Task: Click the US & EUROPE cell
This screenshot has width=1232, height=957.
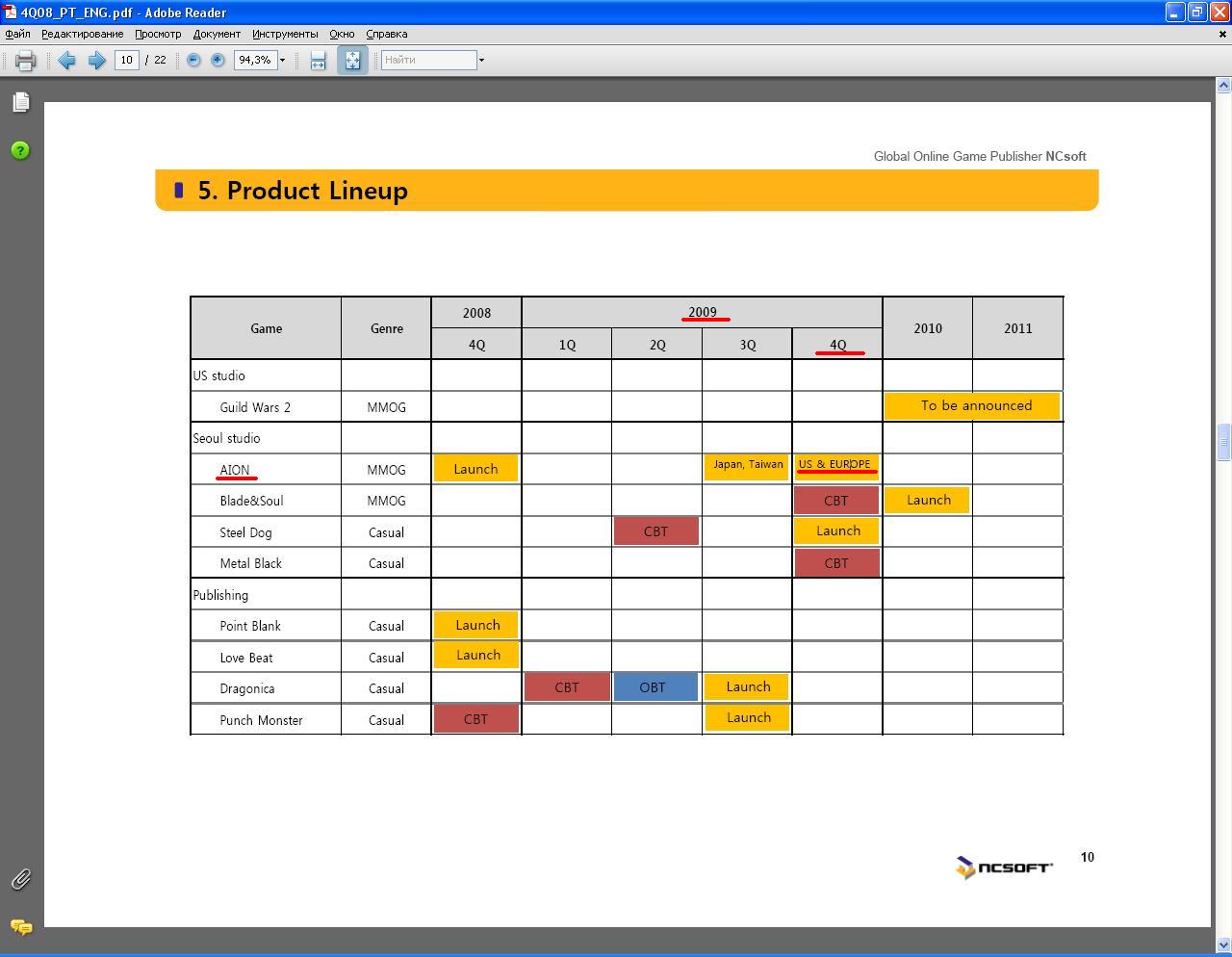Action: click(835, 465)
